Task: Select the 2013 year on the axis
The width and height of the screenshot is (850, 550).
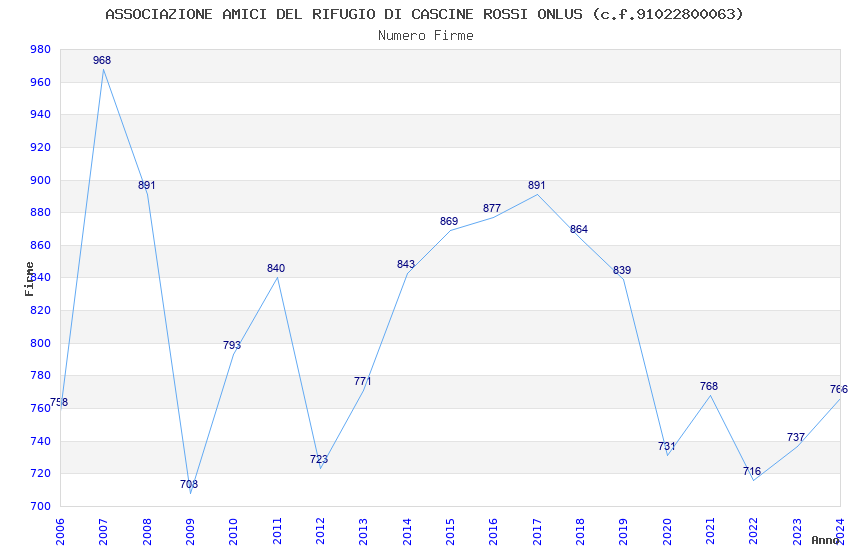Action: point(363,532)
